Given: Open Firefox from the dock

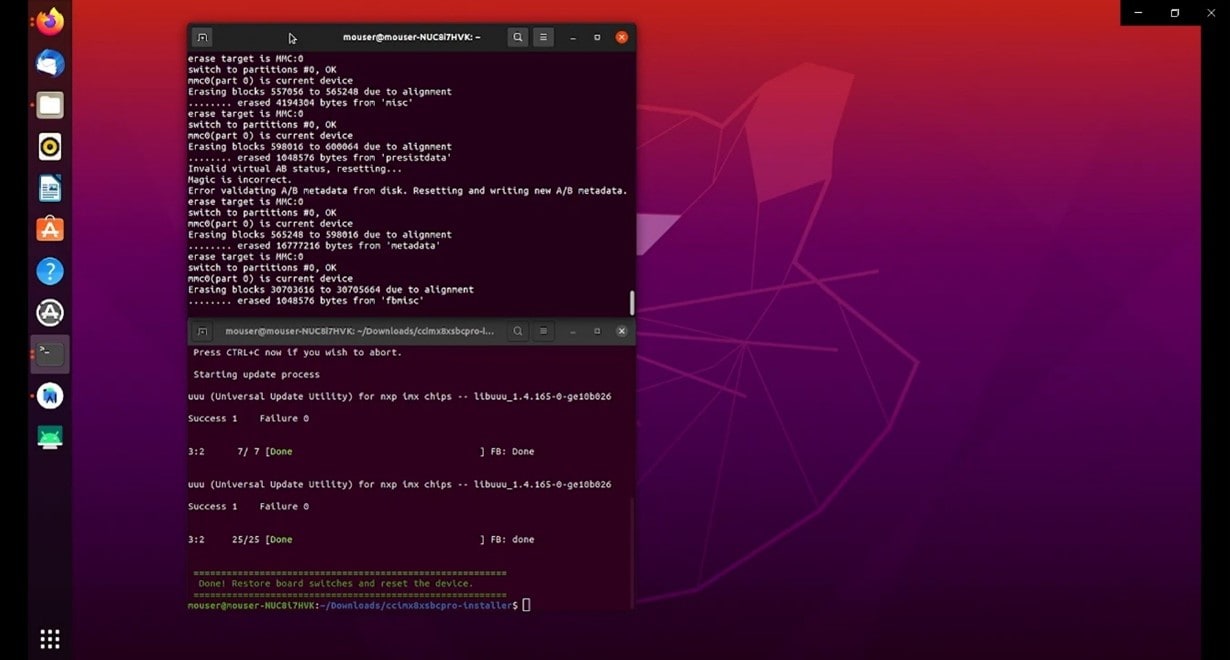Looking at the screenshot, I should 50,22.
